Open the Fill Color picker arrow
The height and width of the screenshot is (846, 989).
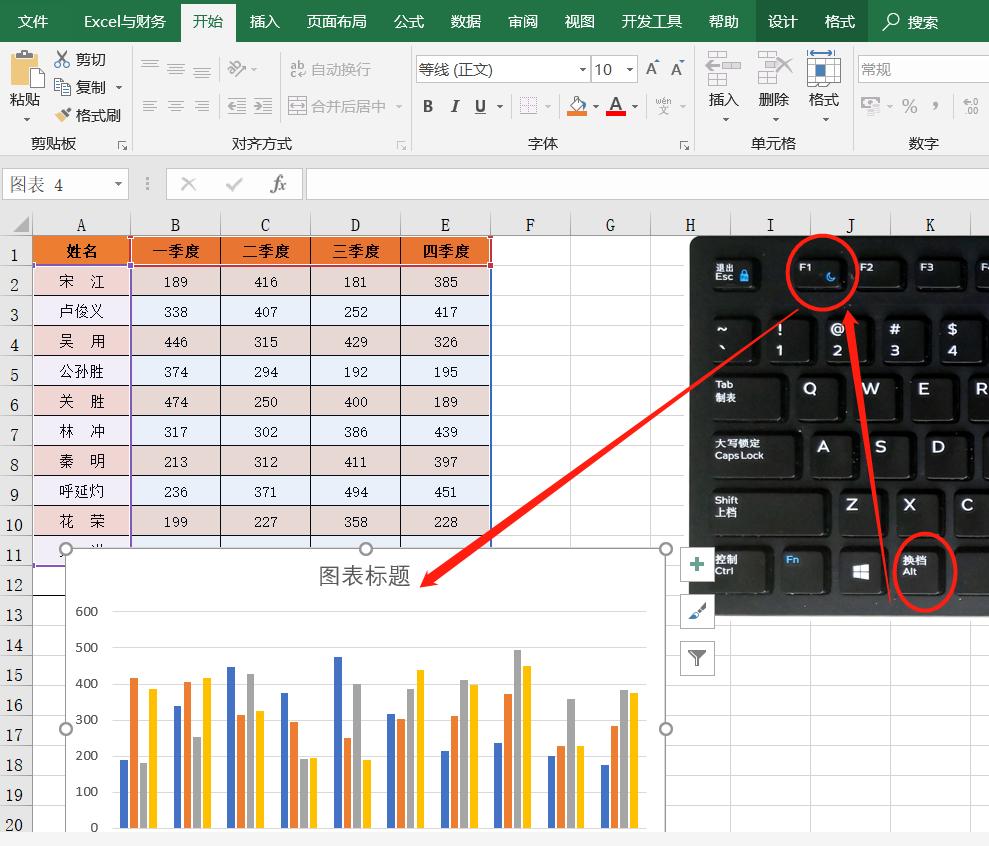click(x=595, y=106)
